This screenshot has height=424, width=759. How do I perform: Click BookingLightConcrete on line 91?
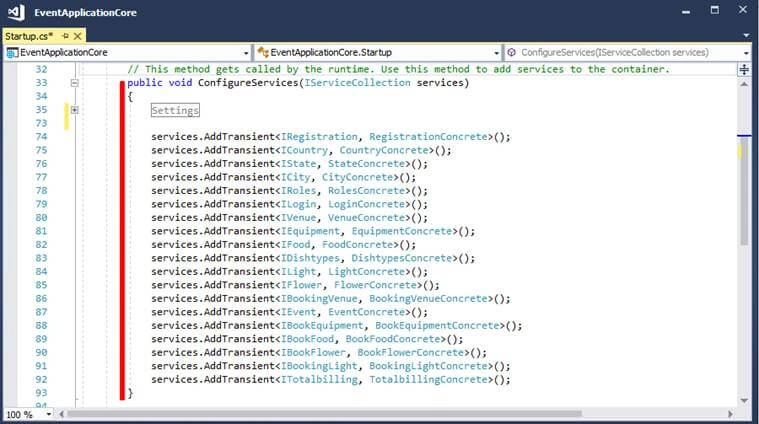428,366
